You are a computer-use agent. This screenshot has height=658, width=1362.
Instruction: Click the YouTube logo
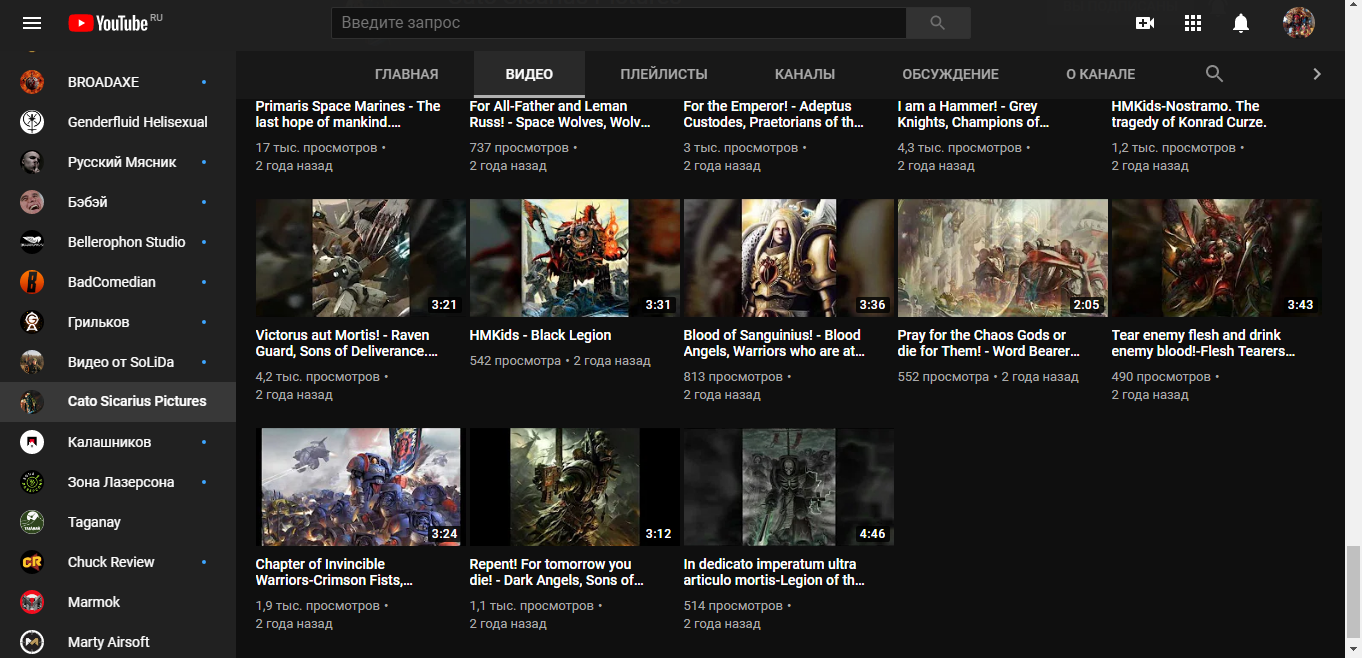pyautogui.click(x=108, y=23)
